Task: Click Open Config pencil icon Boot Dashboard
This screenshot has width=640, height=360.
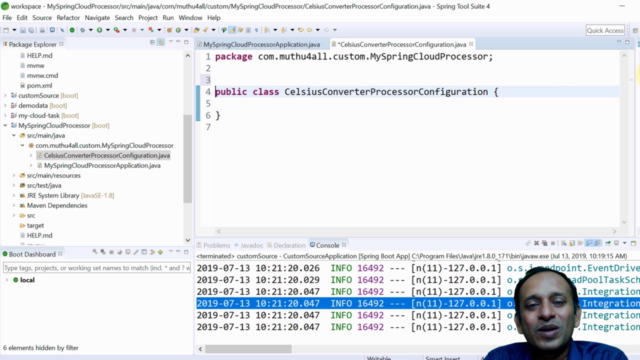Action: point(136,252)
